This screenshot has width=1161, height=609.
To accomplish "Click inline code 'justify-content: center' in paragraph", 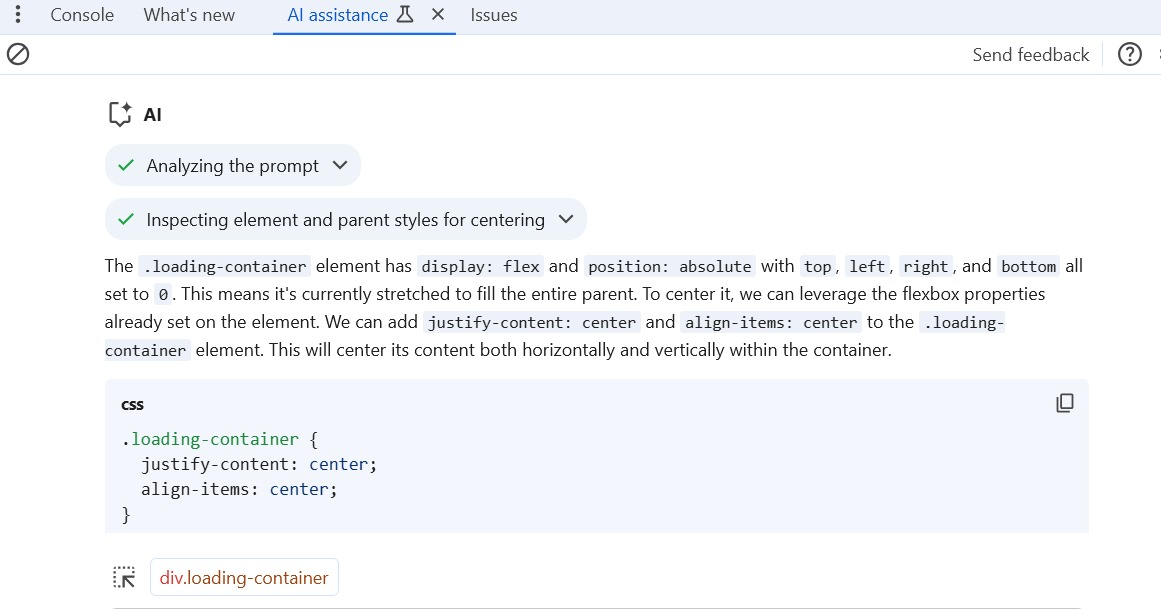I will point(532,323).
